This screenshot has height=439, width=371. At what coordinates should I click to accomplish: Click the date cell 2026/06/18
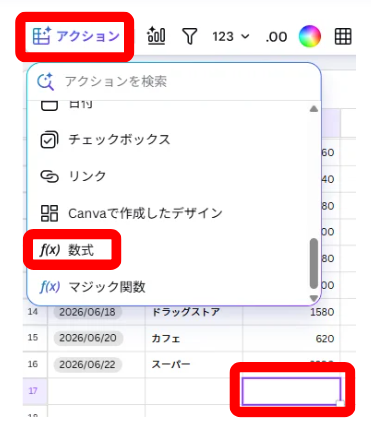(x=87, y=312)
